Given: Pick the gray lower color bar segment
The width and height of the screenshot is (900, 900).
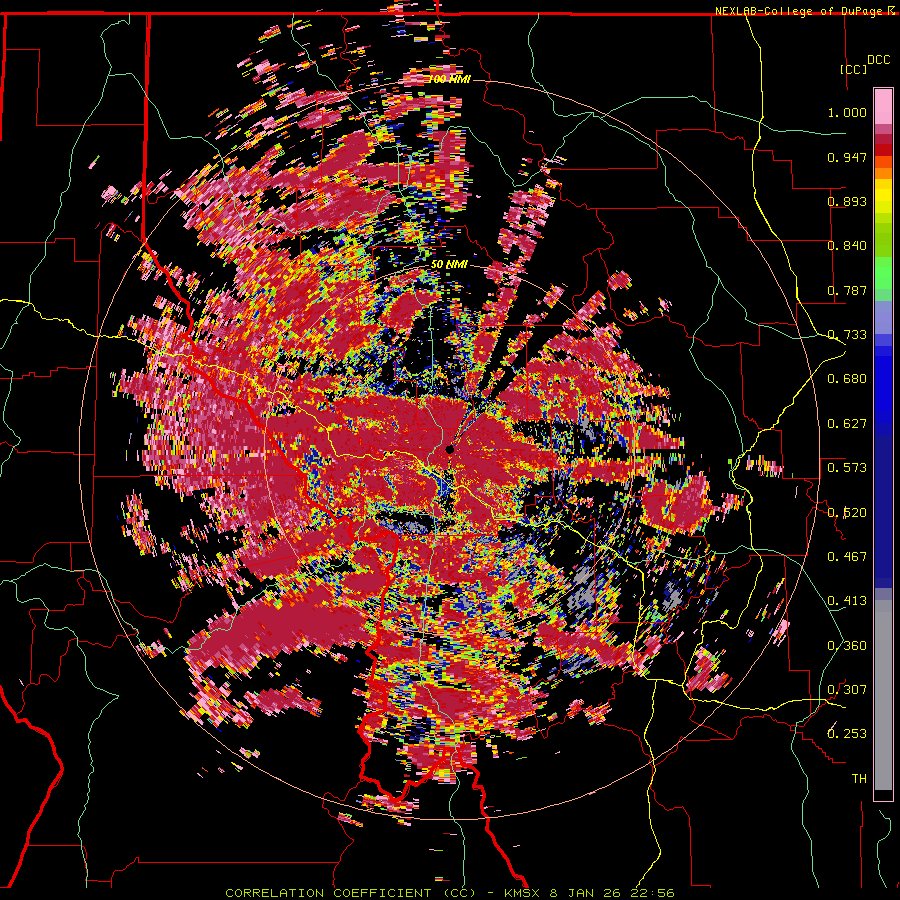Looking at the screenshot, I should click(x=883, y=695).
